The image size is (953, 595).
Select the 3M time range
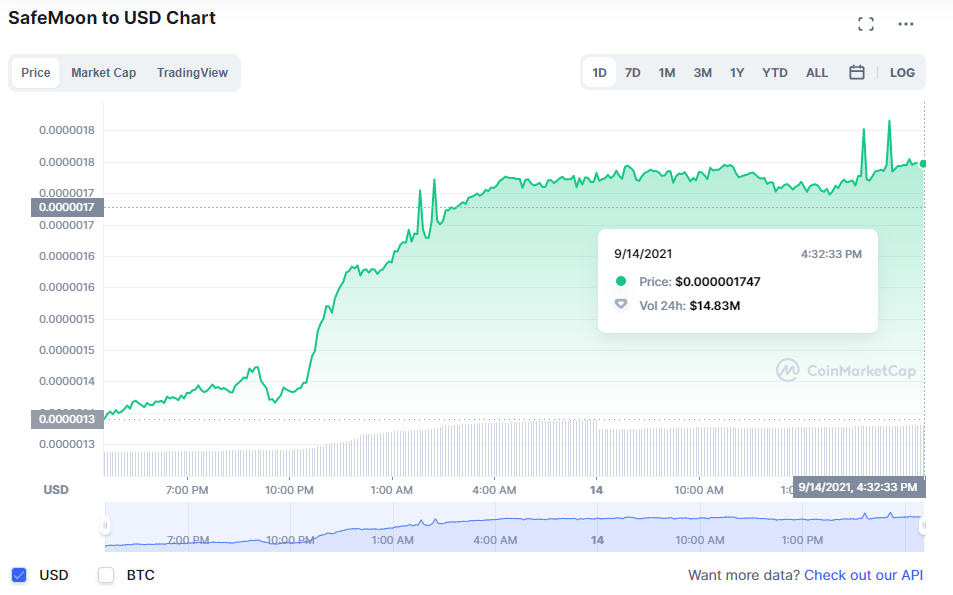coord(703,73)
